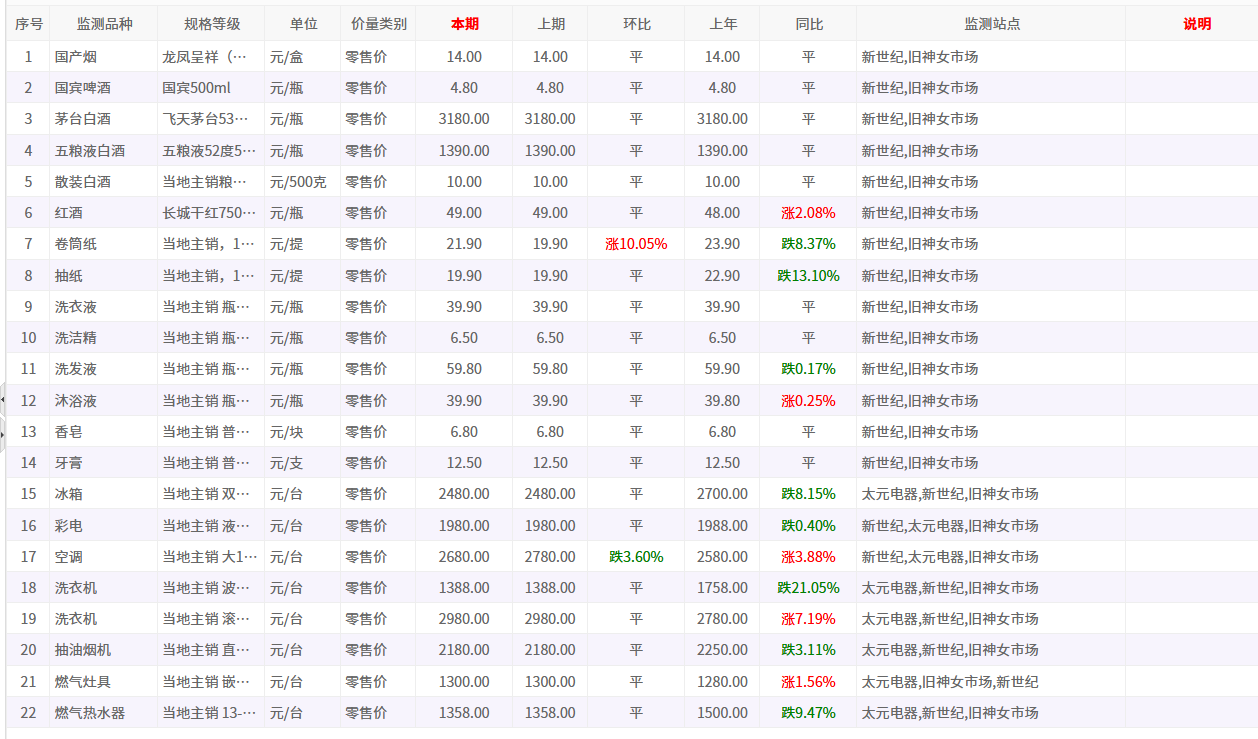The width and height of the screenshot is (1258, 739).
Task: Click the 涨7.19% value in row 19
Action: (808, 619)
